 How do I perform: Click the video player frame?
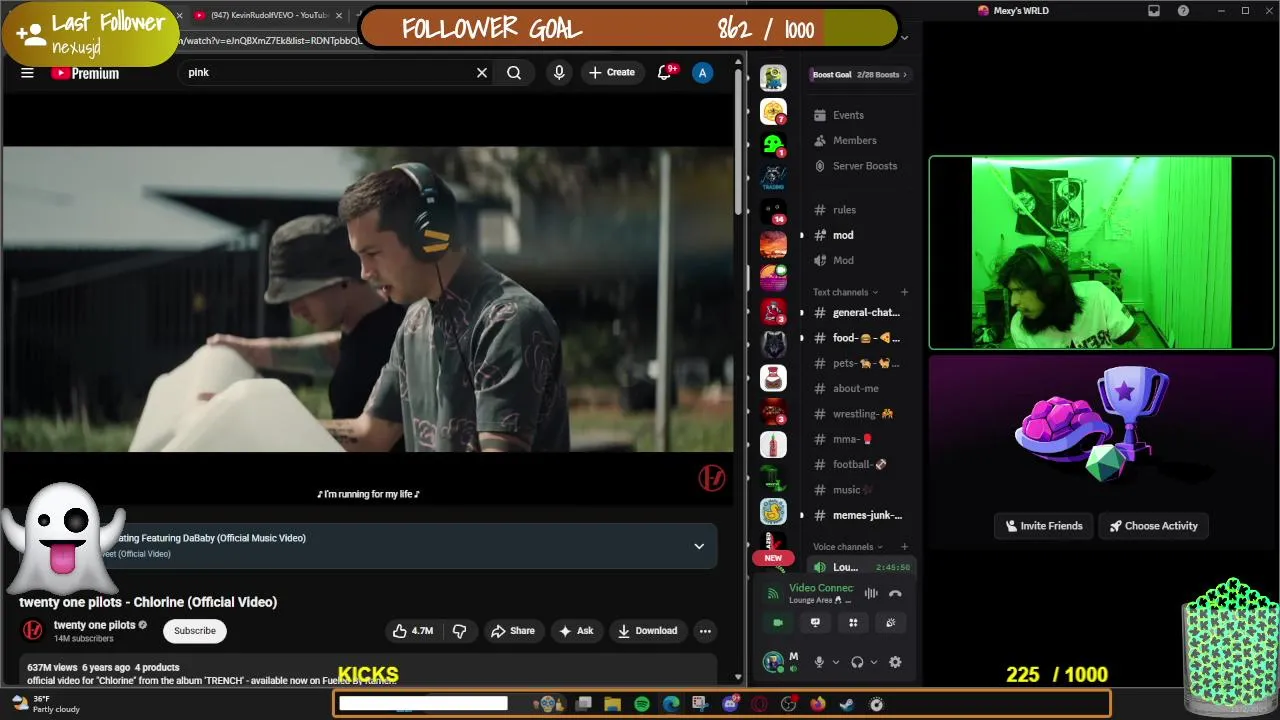368,299
